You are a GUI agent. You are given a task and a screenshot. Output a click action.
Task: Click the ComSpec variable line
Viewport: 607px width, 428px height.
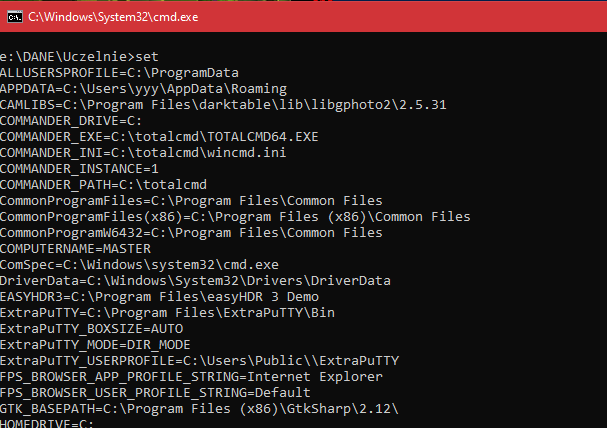pos(139,264)
